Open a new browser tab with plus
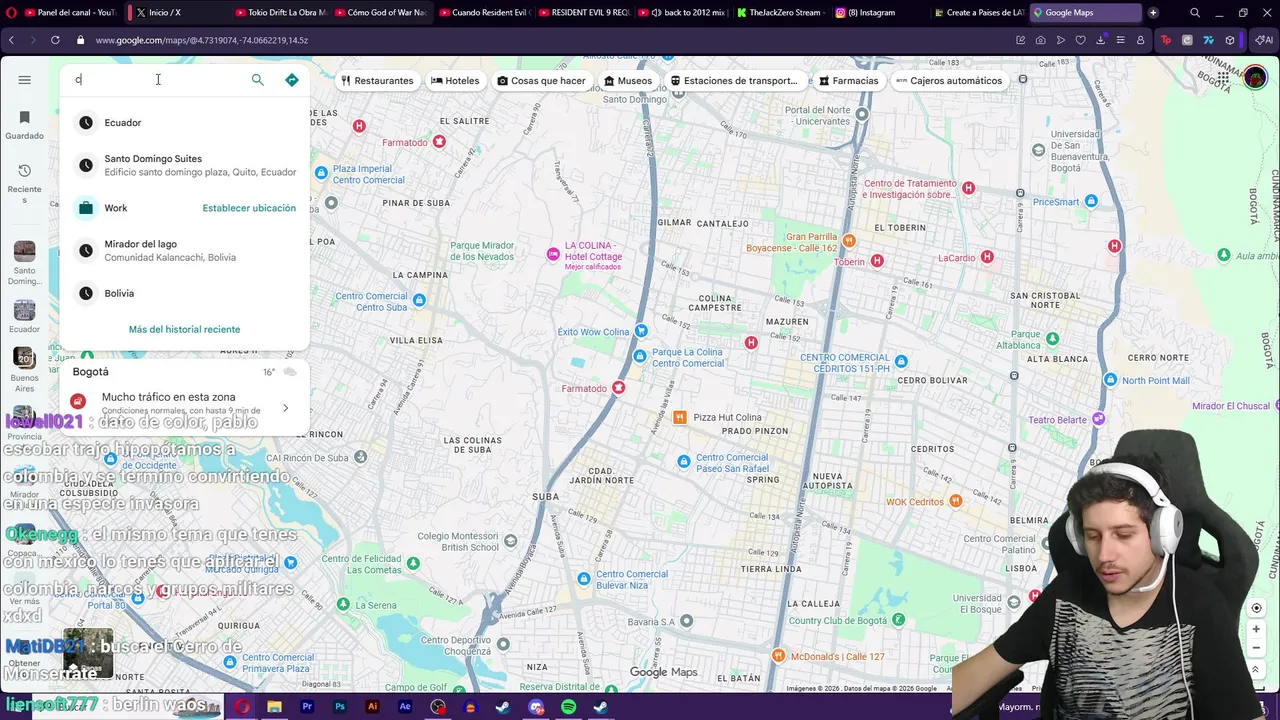 1153,13
